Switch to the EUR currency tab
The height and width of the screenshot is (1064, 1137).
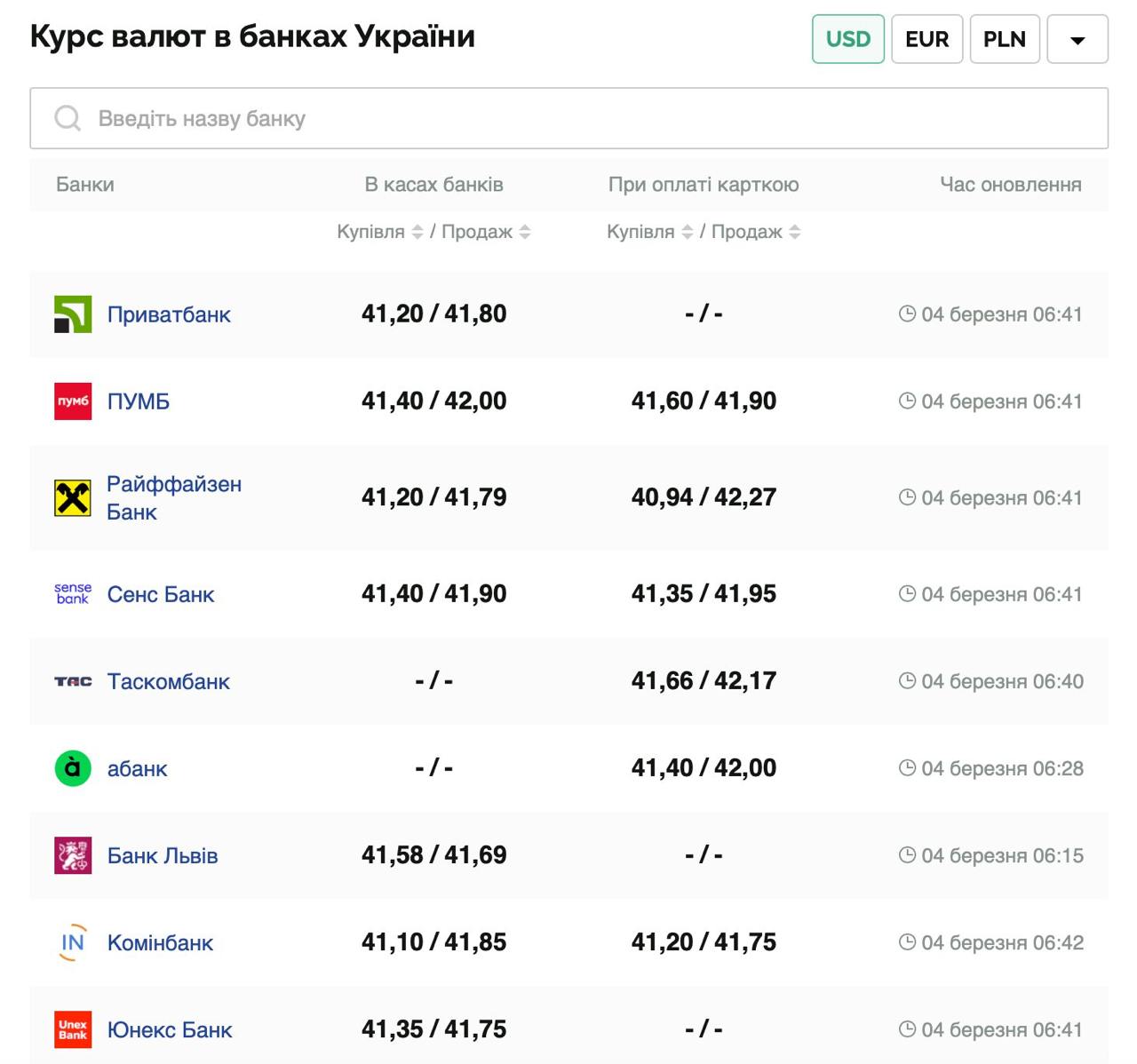pyautogui.click(x=926, y=39)
